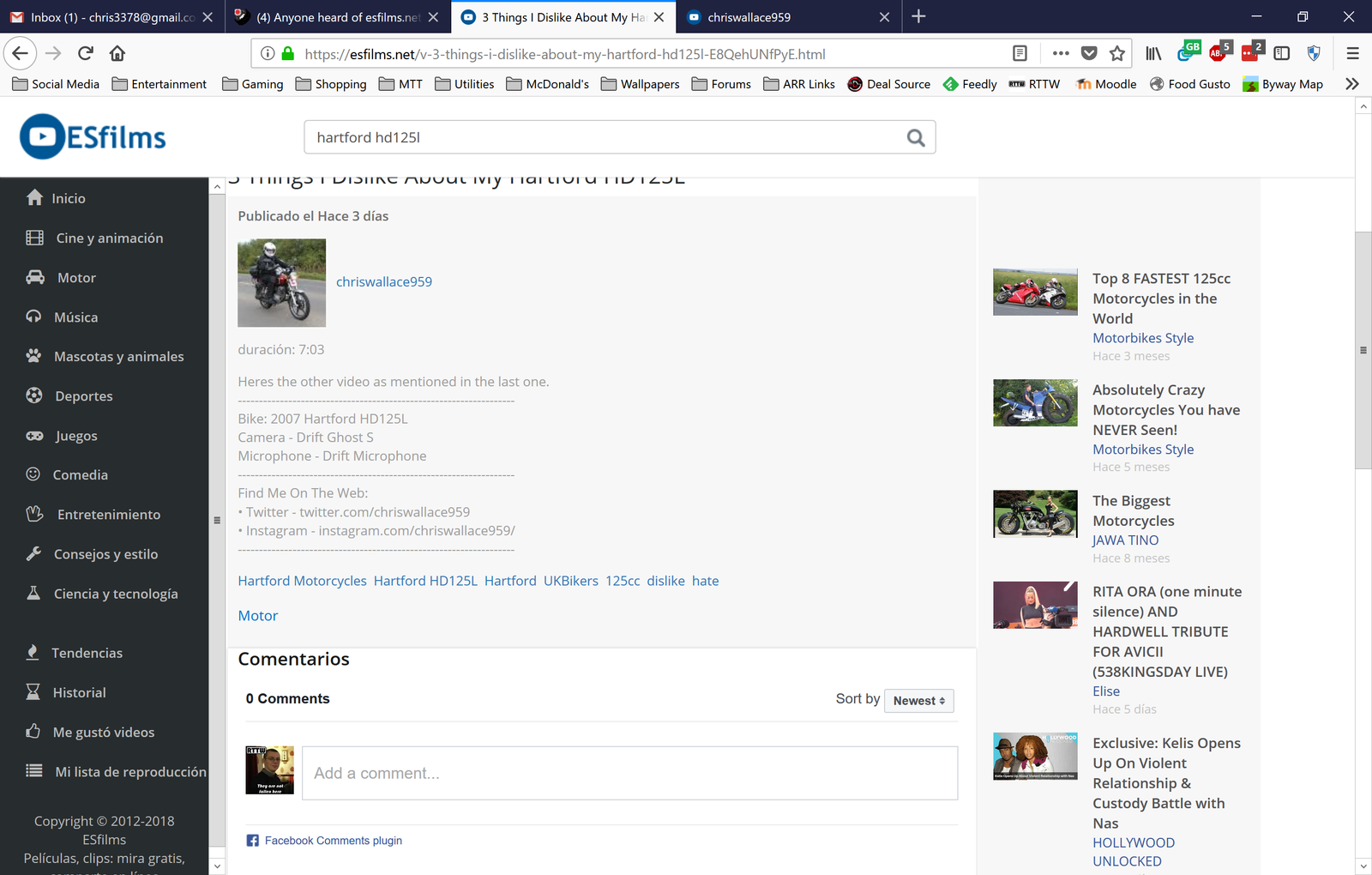Open the Sort by Newest dropdown
The width and height of the screenshot is (1372, 875).
pyautogui.click(x=918, y=700)
